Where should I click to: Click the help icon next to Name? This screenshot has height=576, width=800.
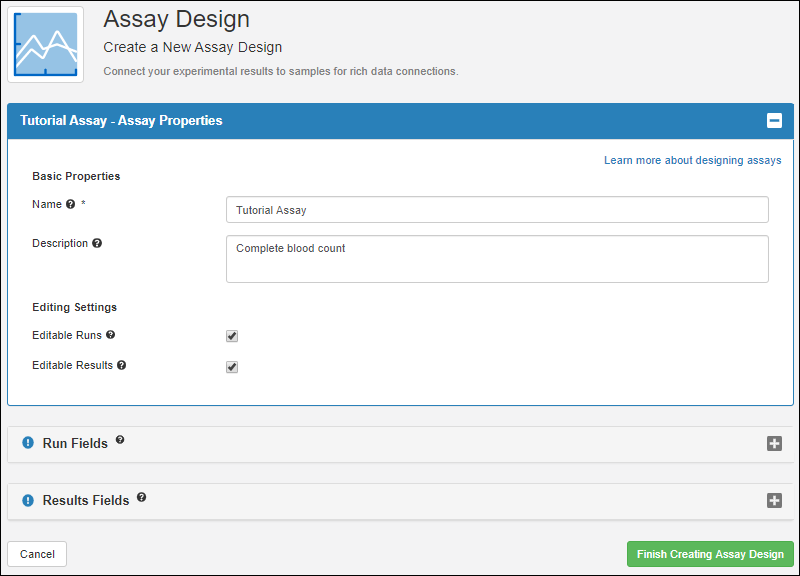click(x=71, y=205)
